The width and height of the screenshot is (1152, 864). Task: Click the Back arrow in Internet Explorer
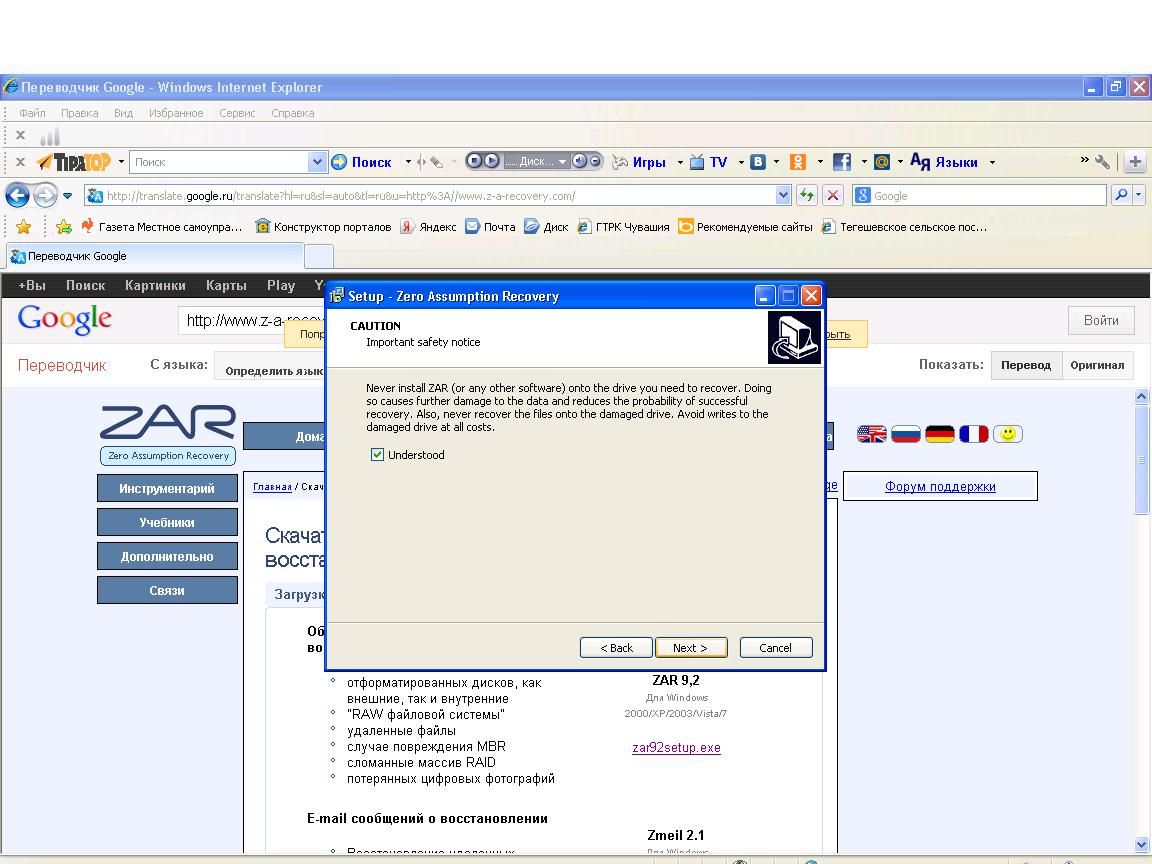click(18, 195)
